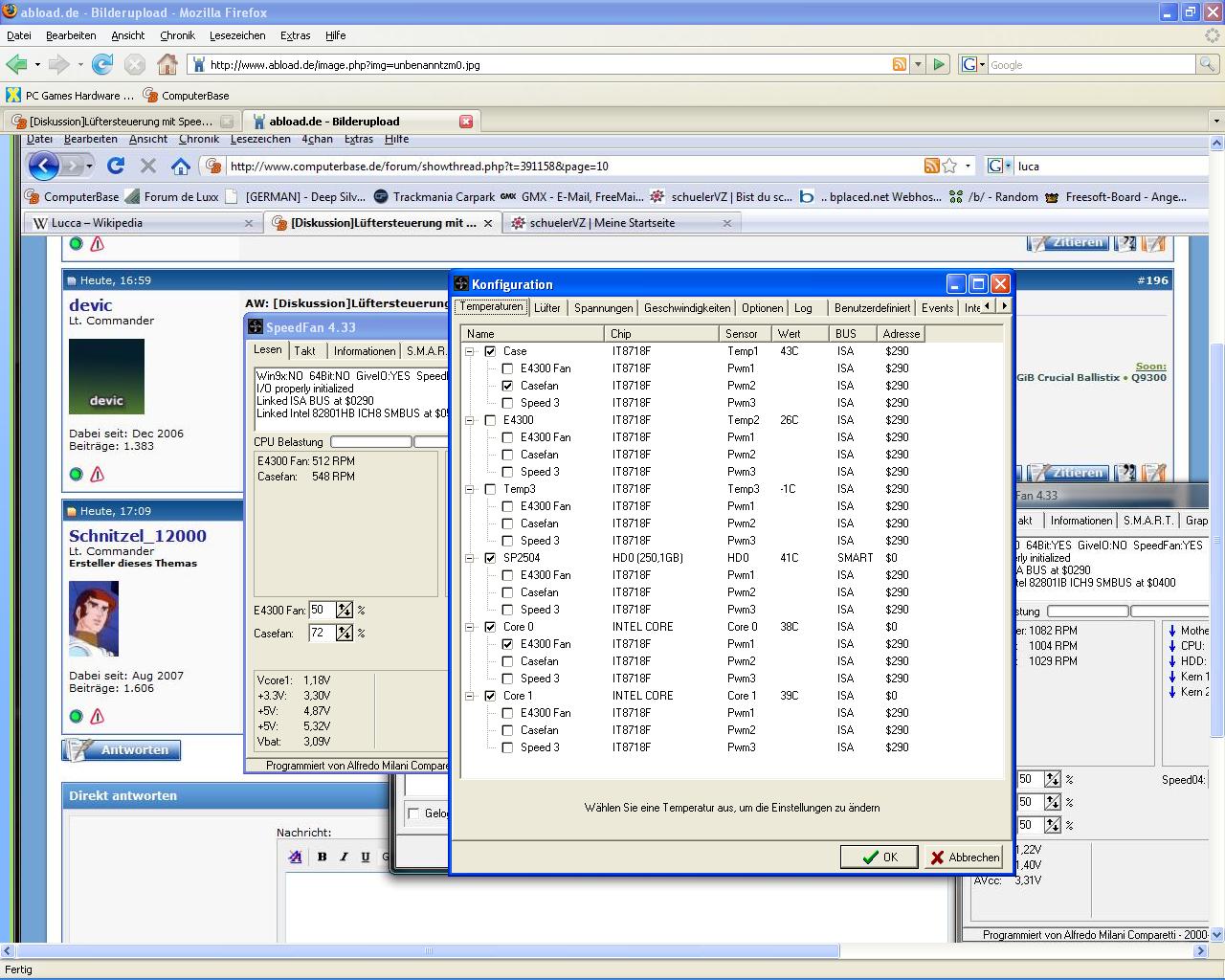This screenshot has height=980, width=1225.
Task: Click Abbrechen in Konfiguration dialog
Action: click(x=964, y=857)
